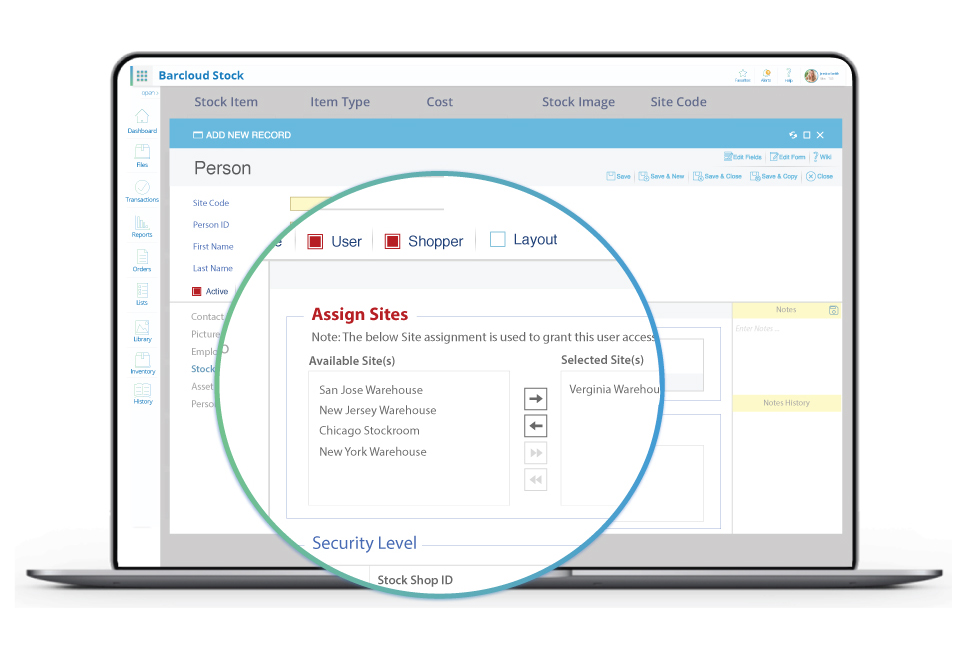Viewport: 977px width, 651px height.
Task: Expand the sidebar with the open link
Action: click(x=150, y=93)
